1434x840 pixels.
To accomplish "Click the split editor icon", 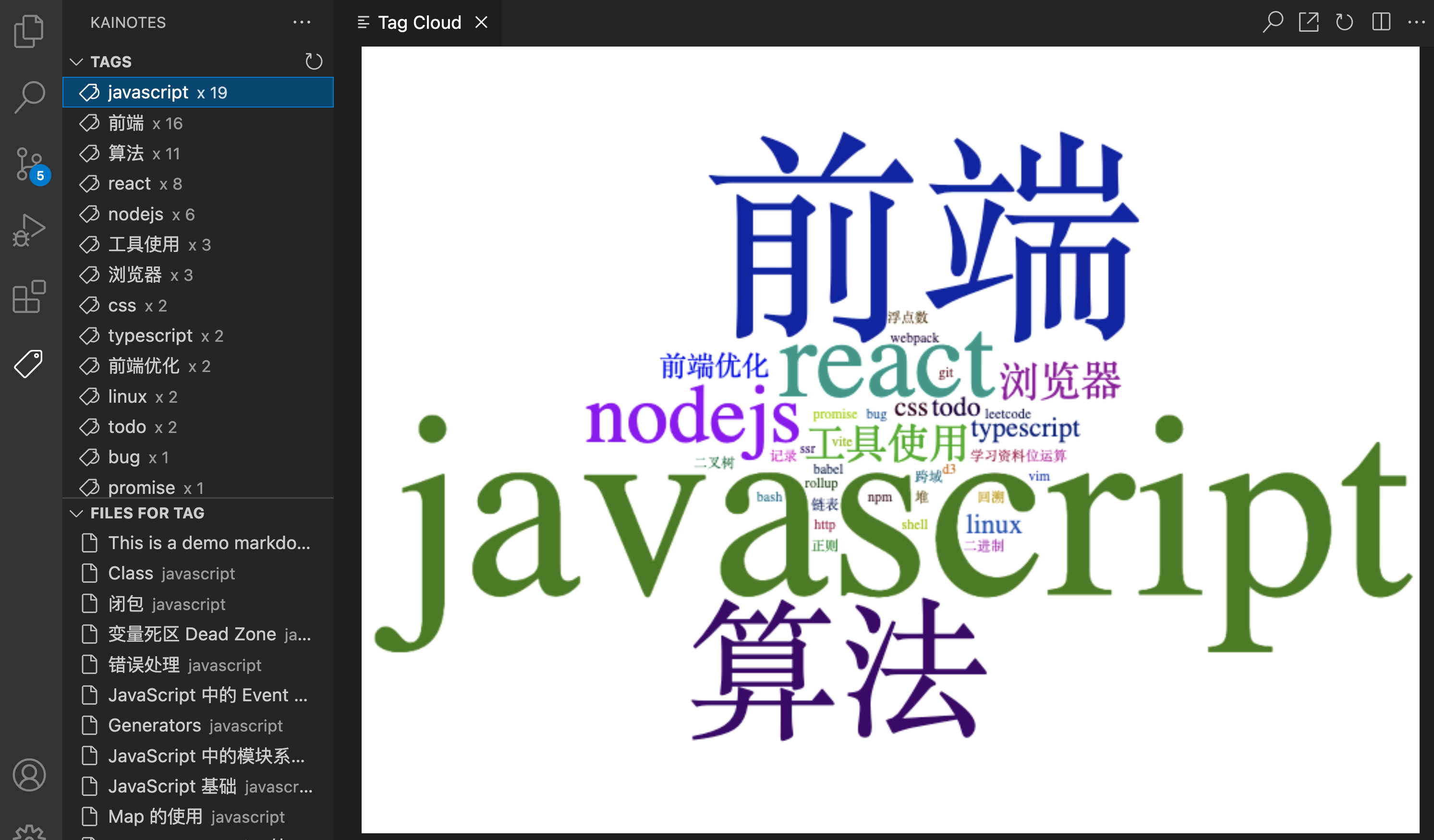I will (1381, 23).
